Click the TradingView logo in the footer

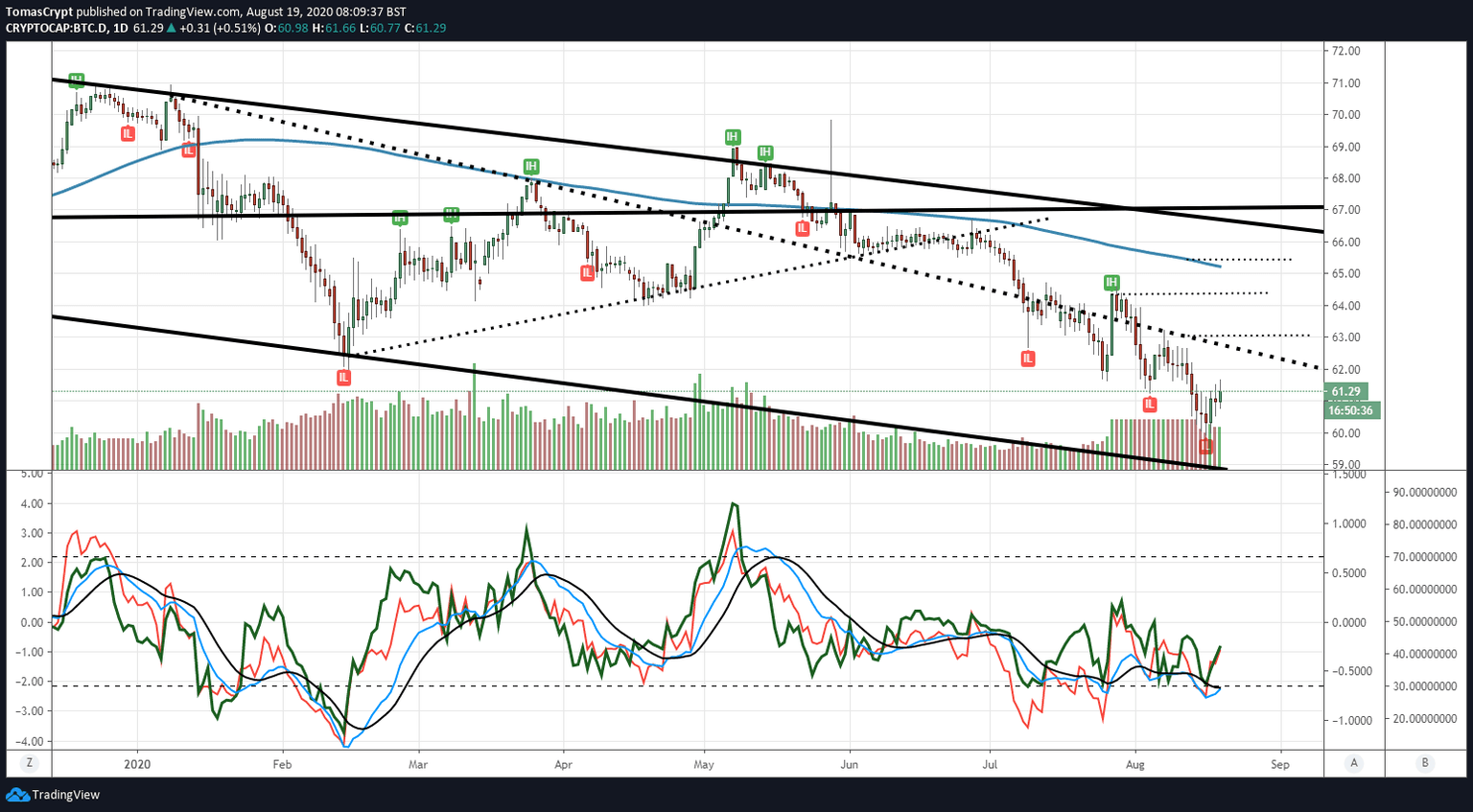(x=53, y=795)
